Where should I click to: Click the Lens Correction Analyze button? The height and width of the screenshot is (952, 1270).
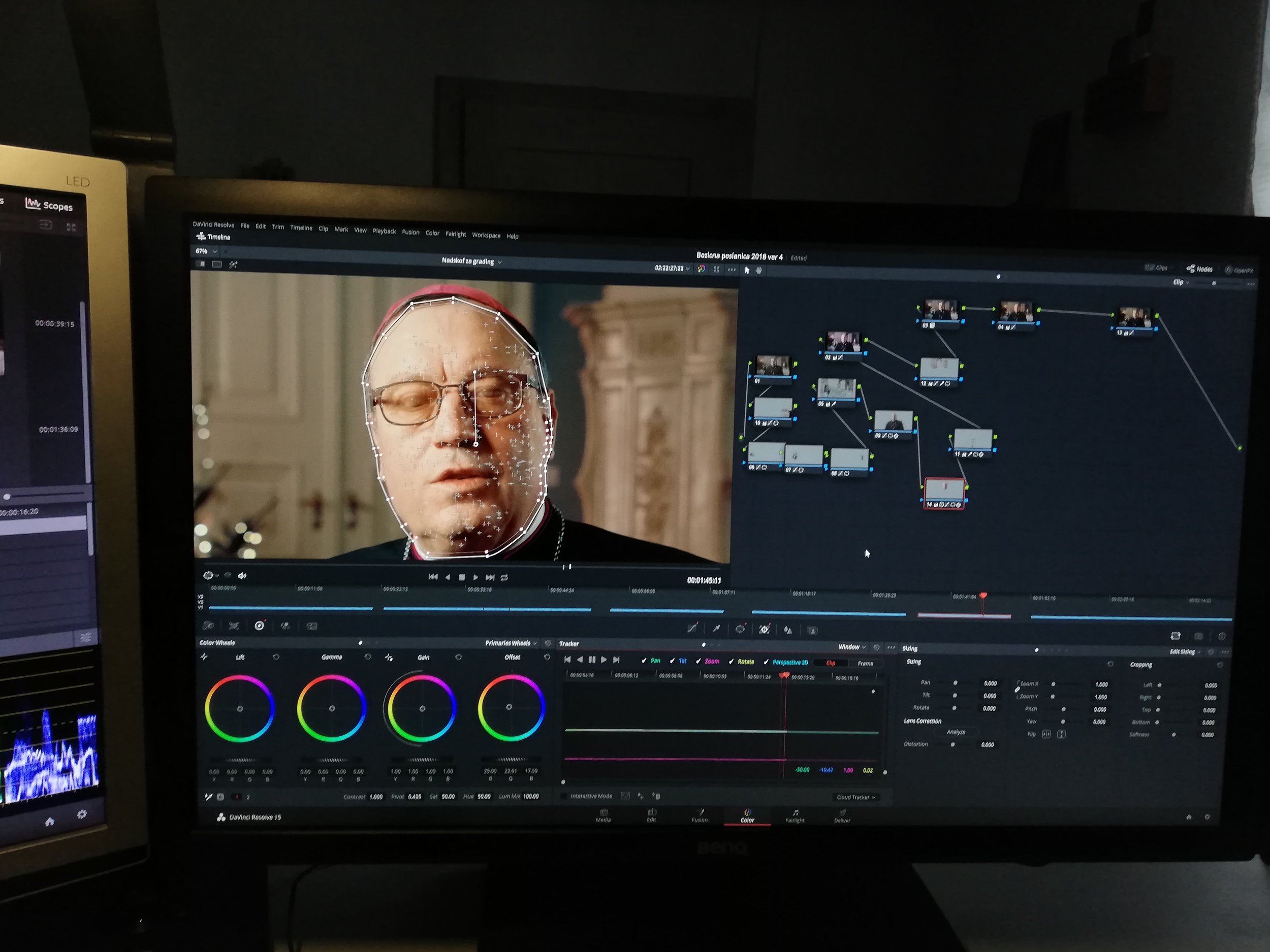click(x=956, y=732)
